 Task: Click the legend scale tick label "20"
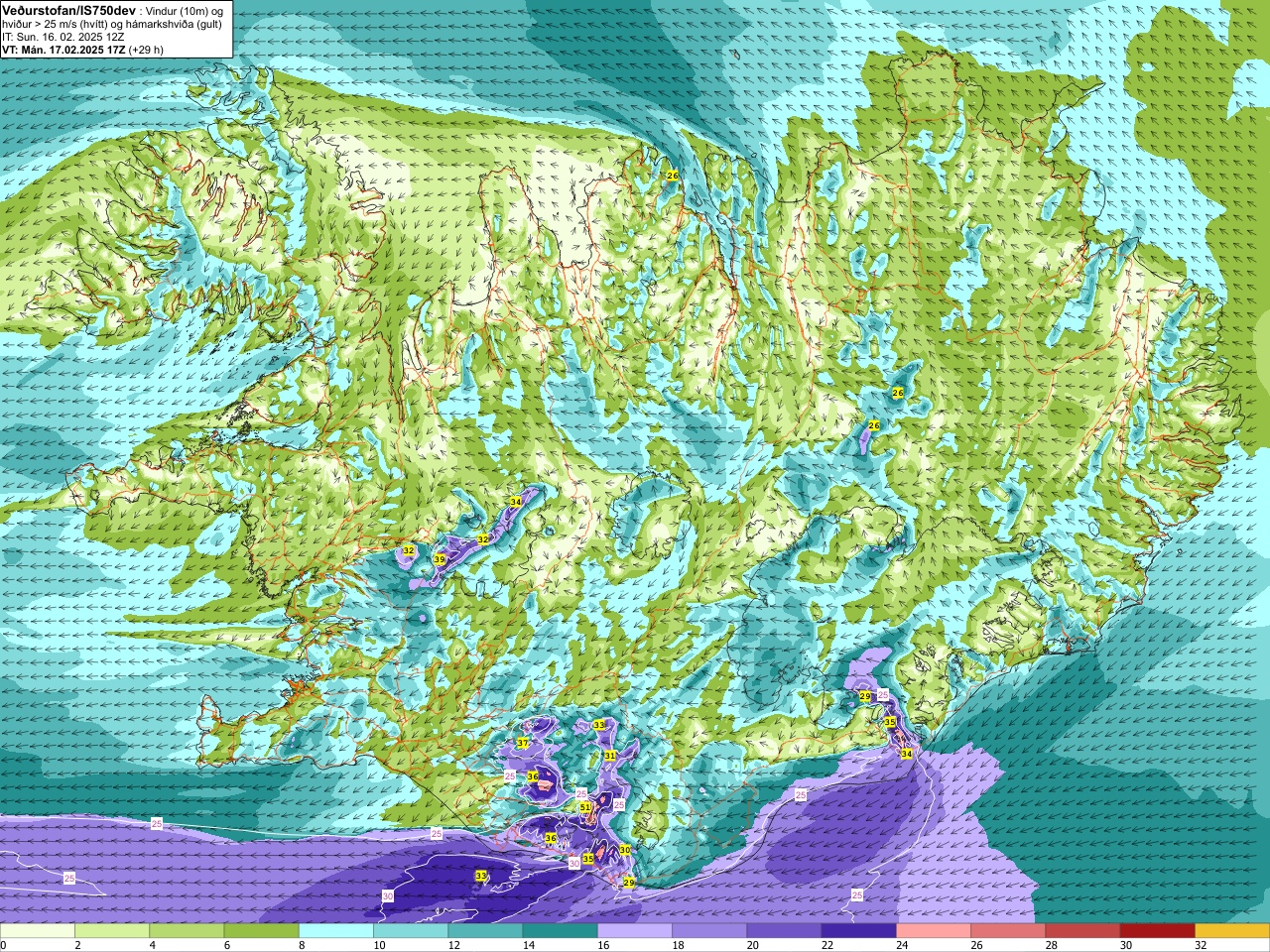(753, 945)
